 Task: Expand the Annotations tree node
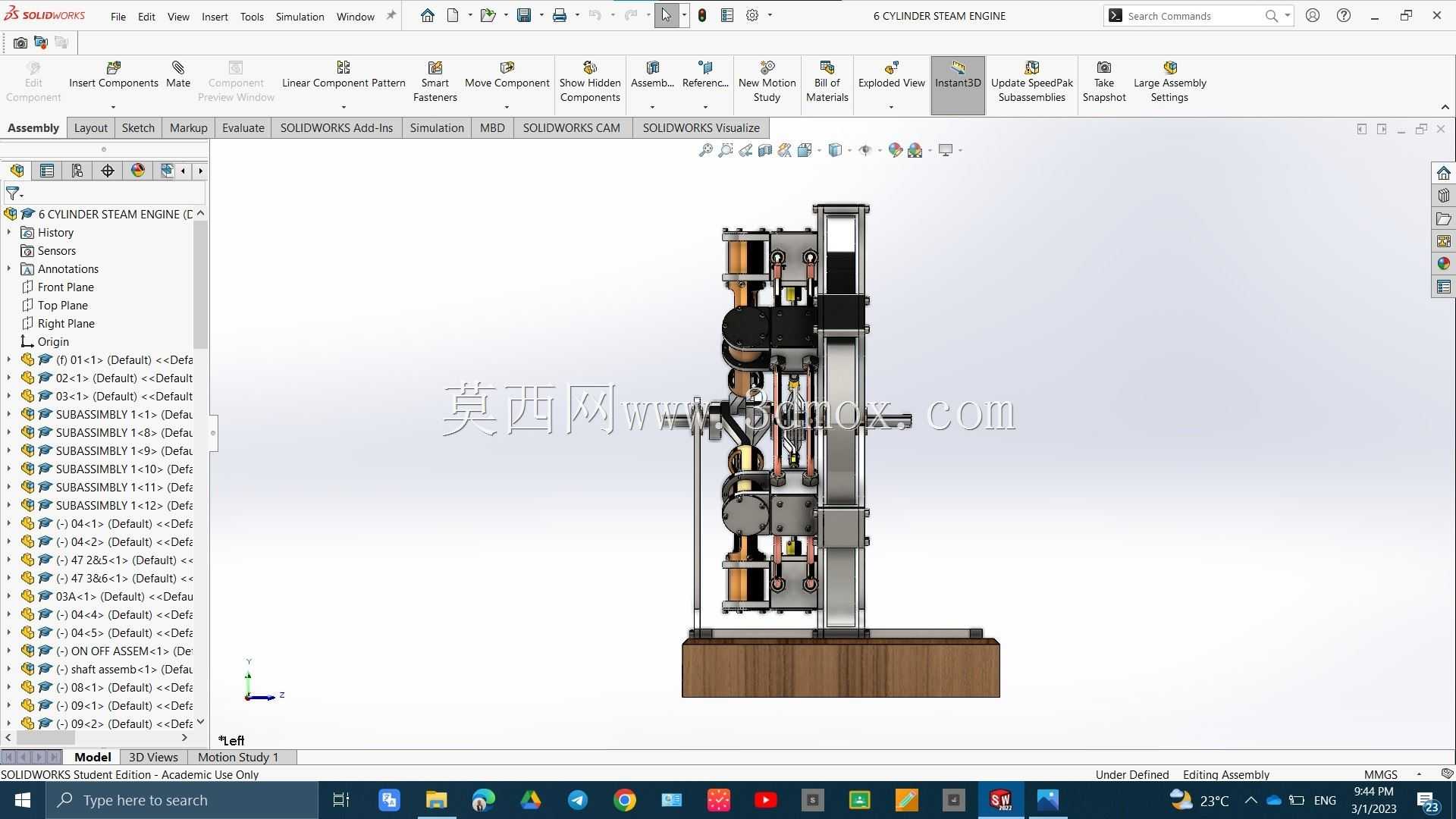[9, 269]
